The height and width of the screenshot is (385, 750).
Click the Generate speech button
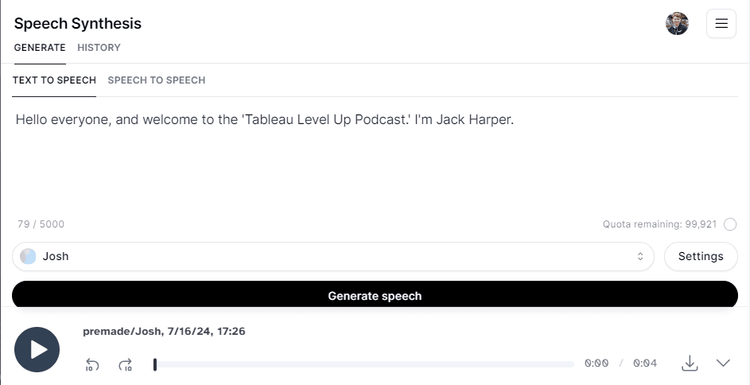[375, 295]
